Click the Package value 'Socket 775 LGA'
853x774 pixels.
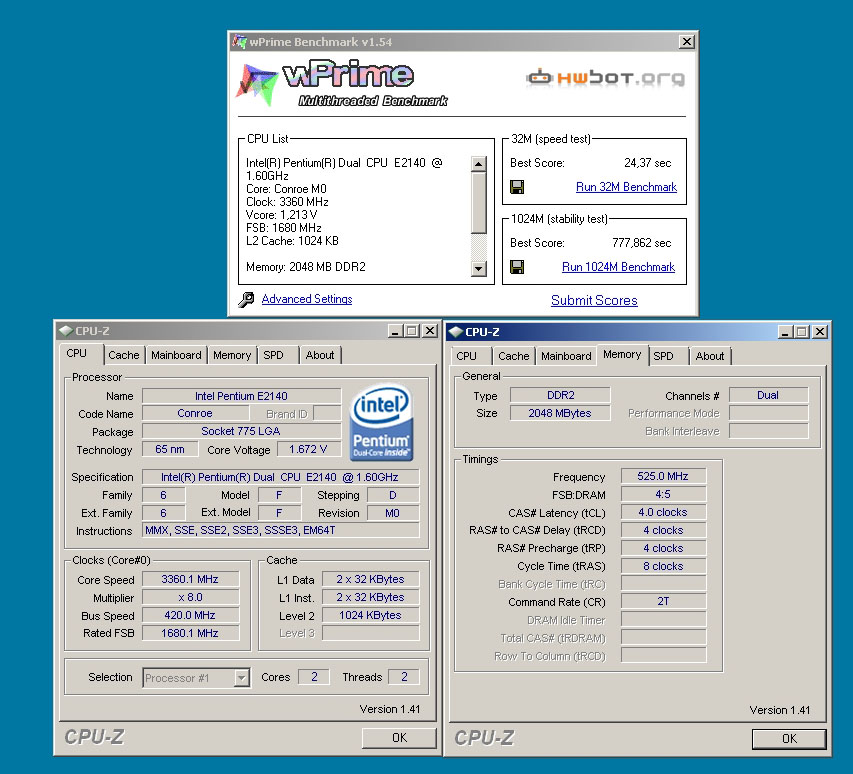pos(242,431)
